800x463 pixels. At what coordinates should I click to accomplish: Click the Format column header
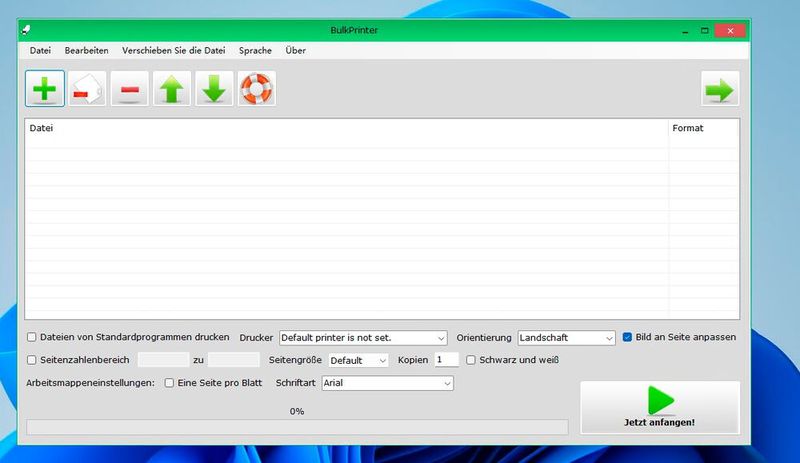click(703, 128)
